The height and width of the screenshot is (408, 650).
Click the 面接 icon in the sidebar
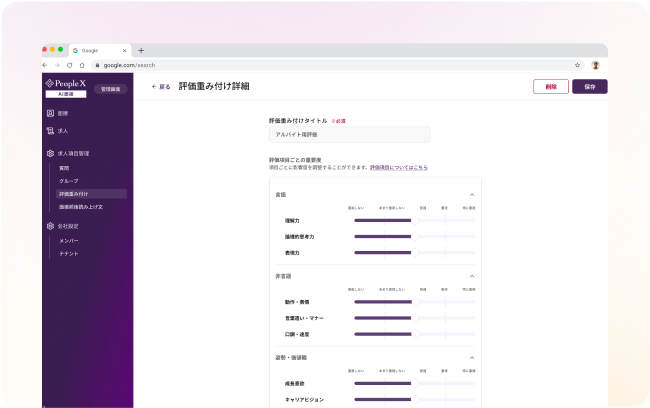[50, 113]
